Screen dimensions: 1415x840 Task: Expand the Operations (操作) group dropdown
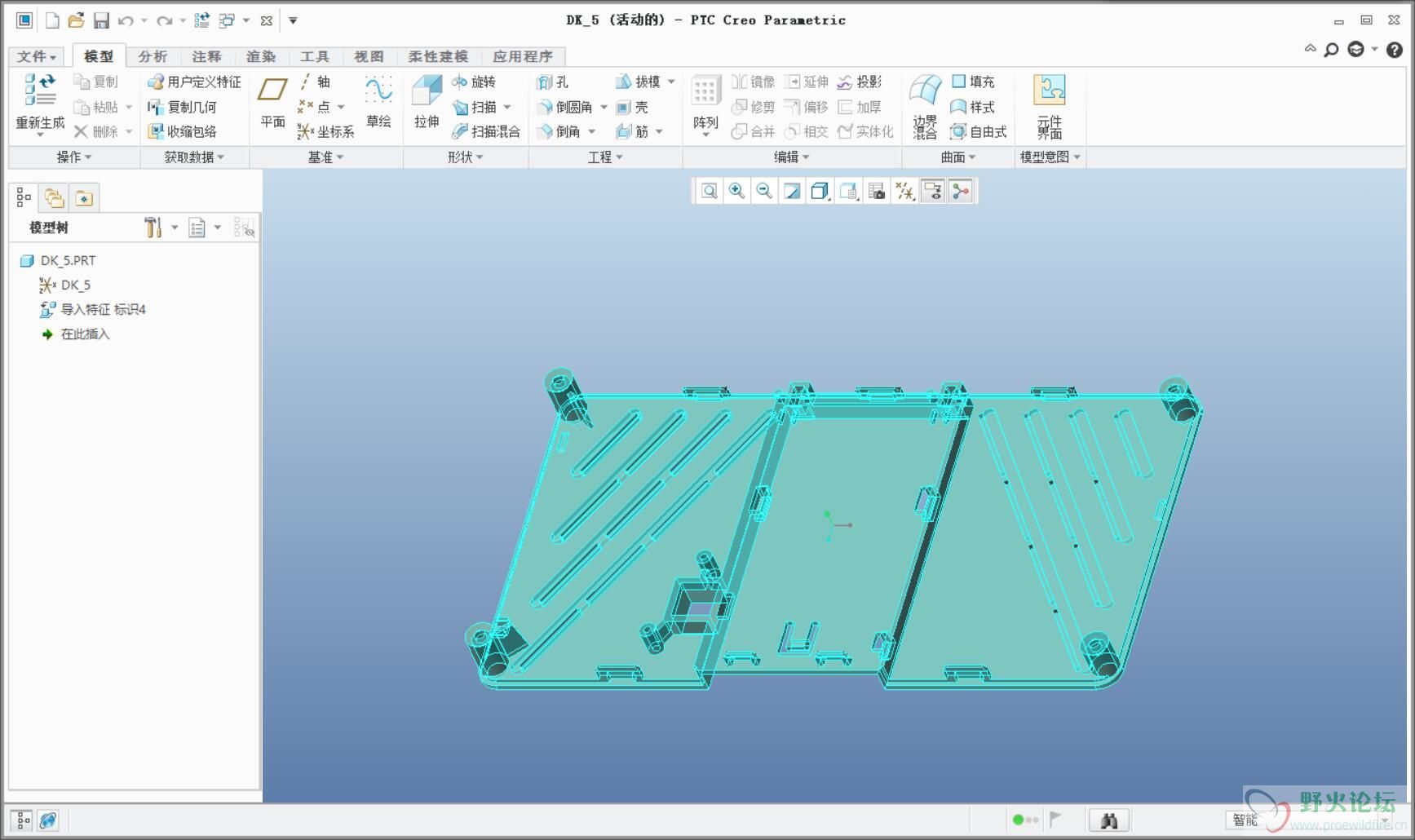pos(74,157)
